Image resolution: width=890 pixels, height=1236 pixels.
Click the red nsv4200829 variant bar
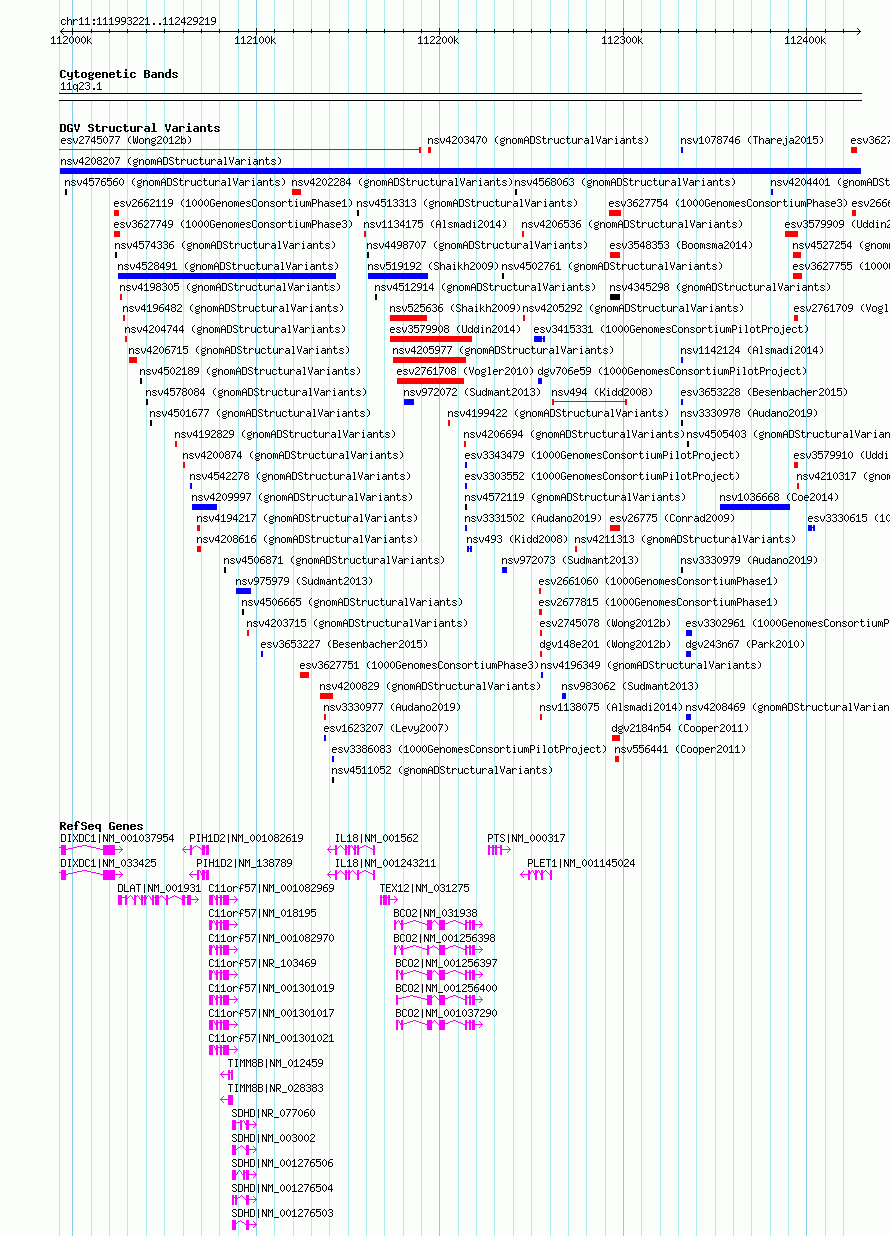326,696
